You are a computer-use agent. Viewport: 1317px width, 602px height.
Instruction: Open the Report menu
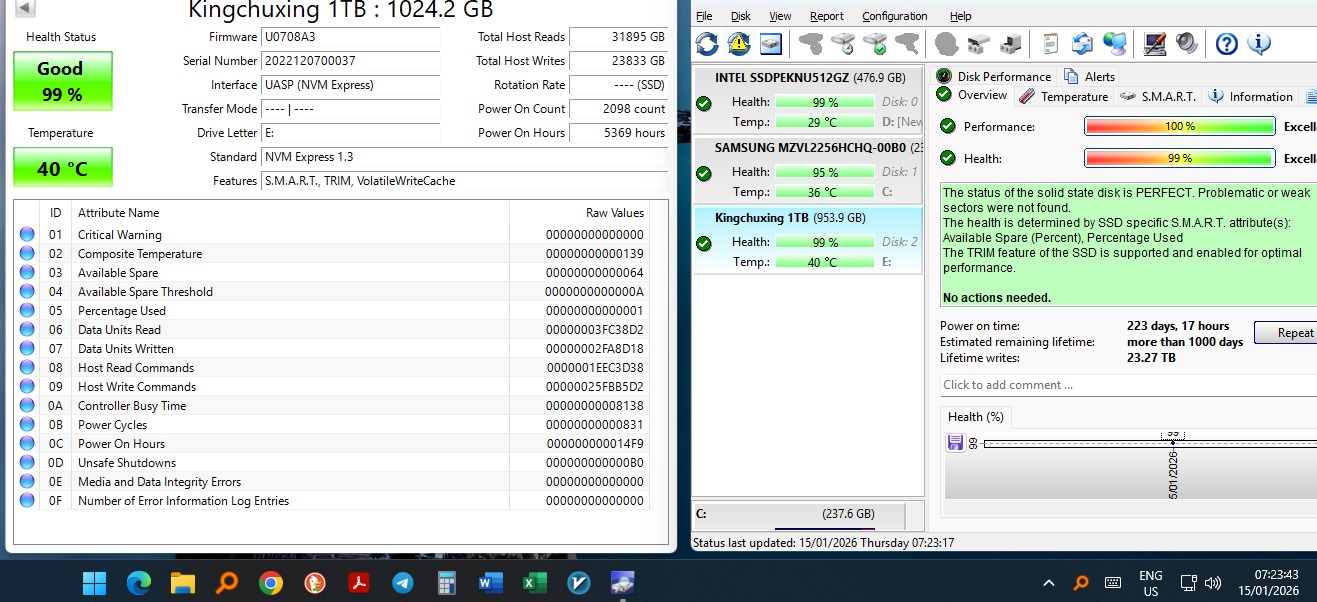point(826,16)
